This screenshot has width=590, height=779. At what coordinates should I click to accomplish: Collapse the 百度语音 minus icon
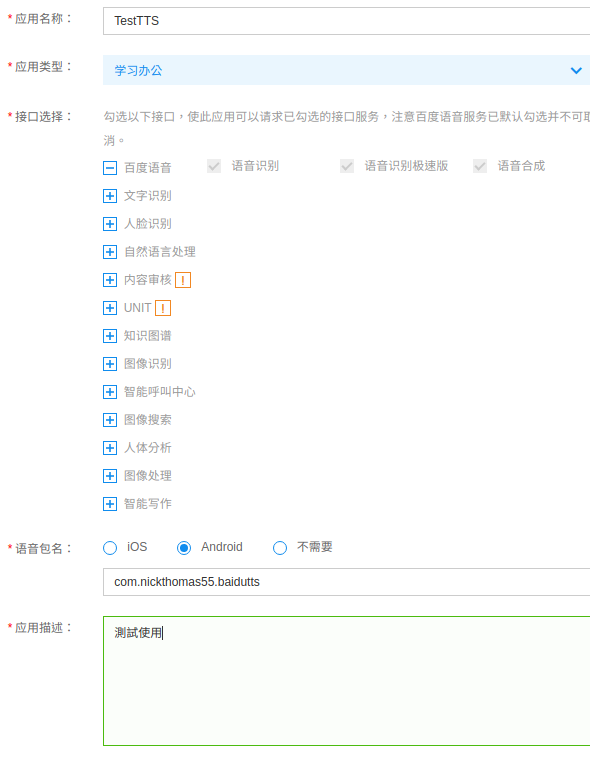pyautogui.click(x=110, y=168)
